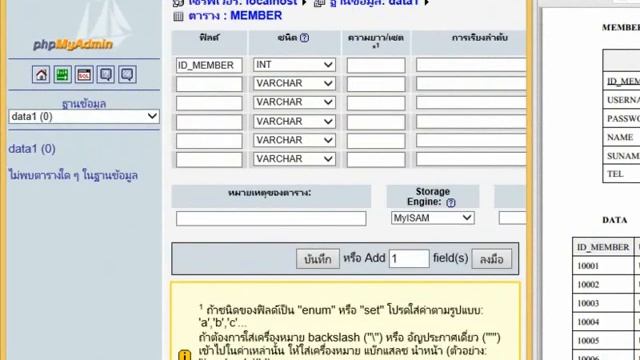640x360 pixels.
Task: Click the data1 (0) database link
Action: pyautogui.click(x=32, y=149)
